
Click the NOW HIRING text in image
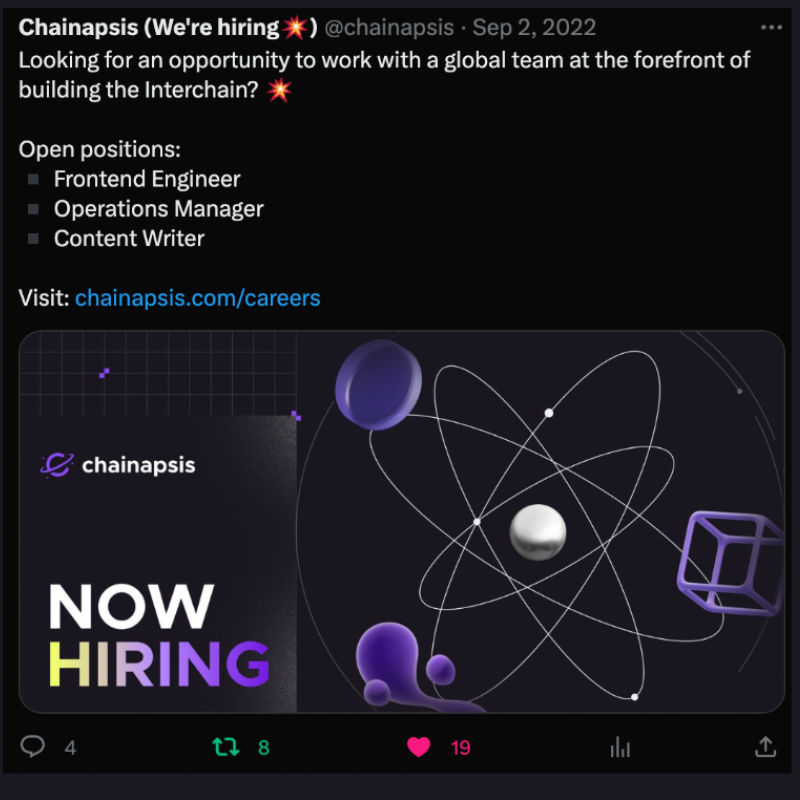coord(159,636)
